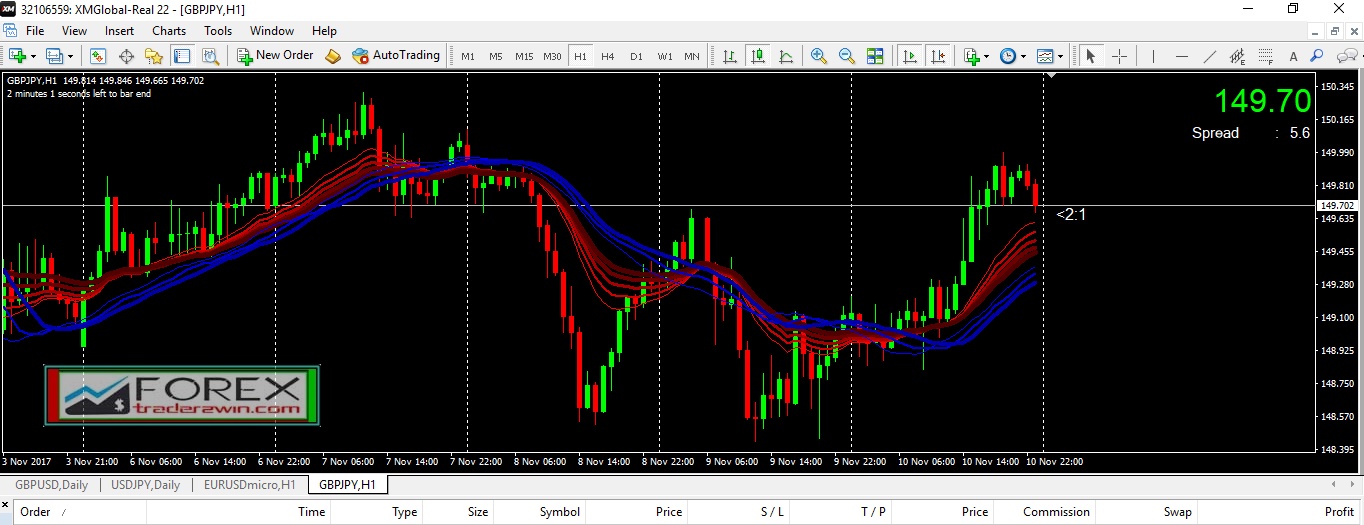Tile chart windows icon
This screenshot has width=1364, height=525.
click(875, 56)
